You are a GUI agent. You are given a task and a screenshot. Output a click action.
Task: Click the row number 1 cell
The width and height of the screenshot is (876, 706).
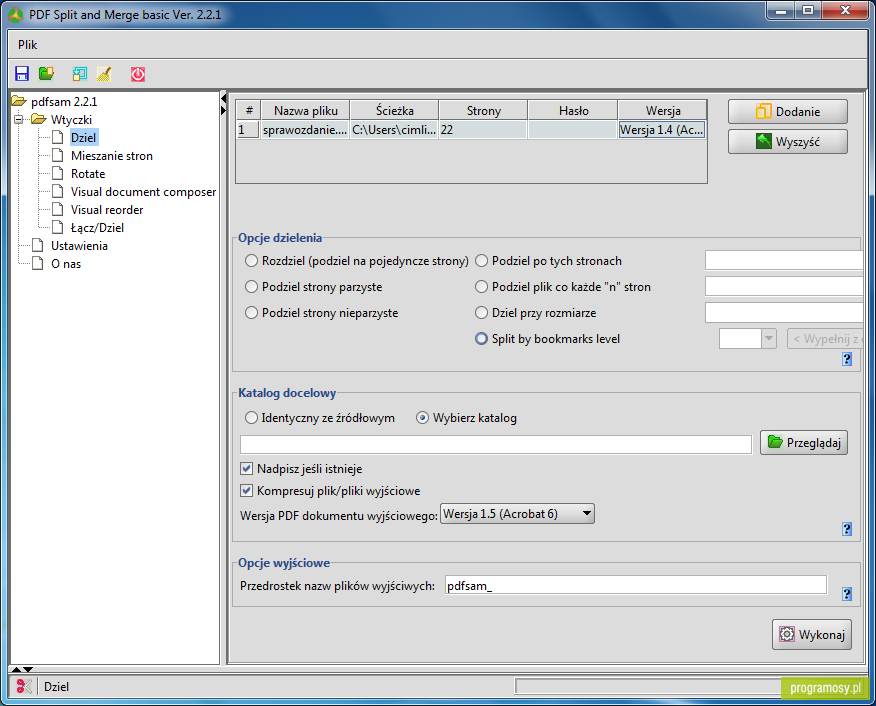tap(249, 130)
